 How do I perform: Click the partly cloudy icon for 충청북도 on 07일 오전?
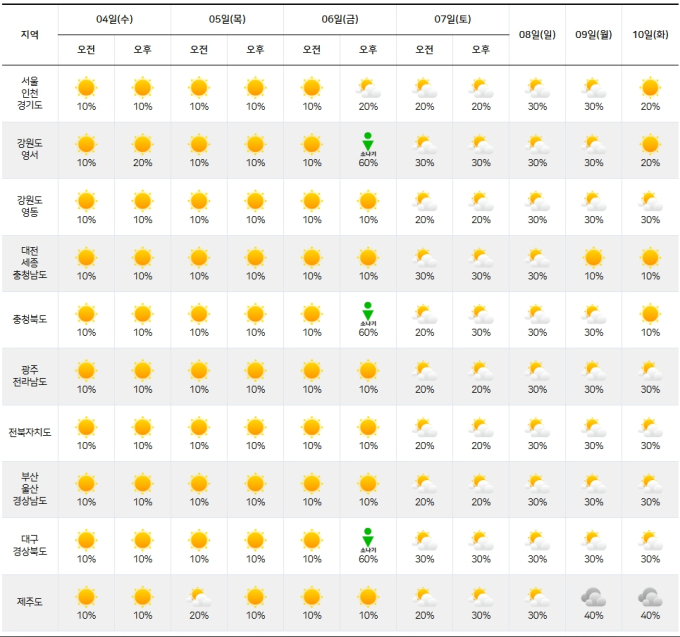coord(424,314)
